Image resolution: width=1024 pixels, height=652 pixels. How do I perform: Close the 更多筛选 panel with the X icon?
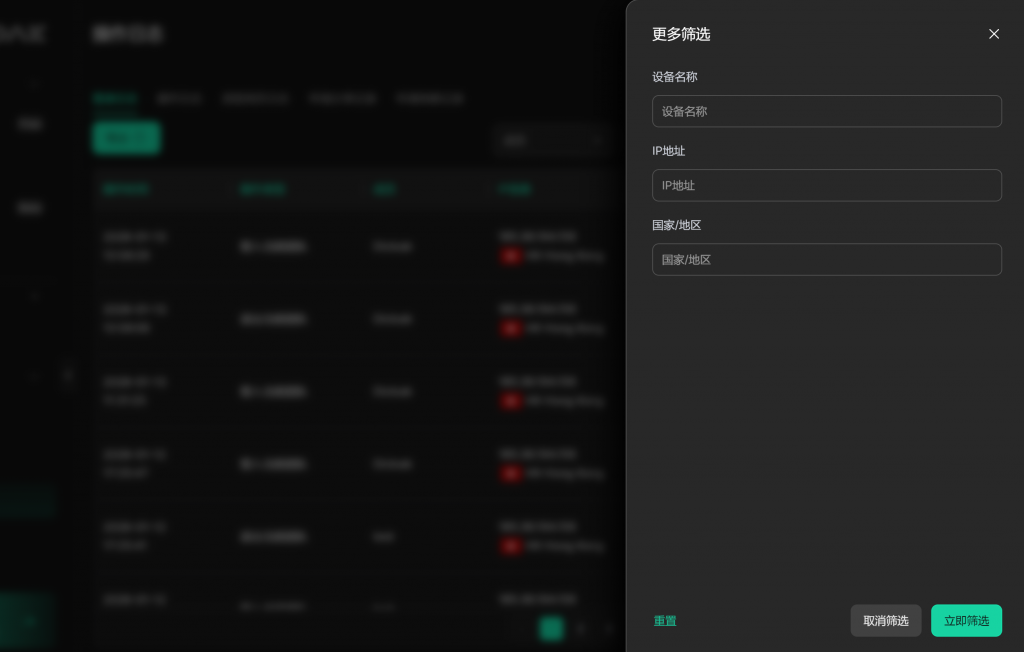pos(994,34)
